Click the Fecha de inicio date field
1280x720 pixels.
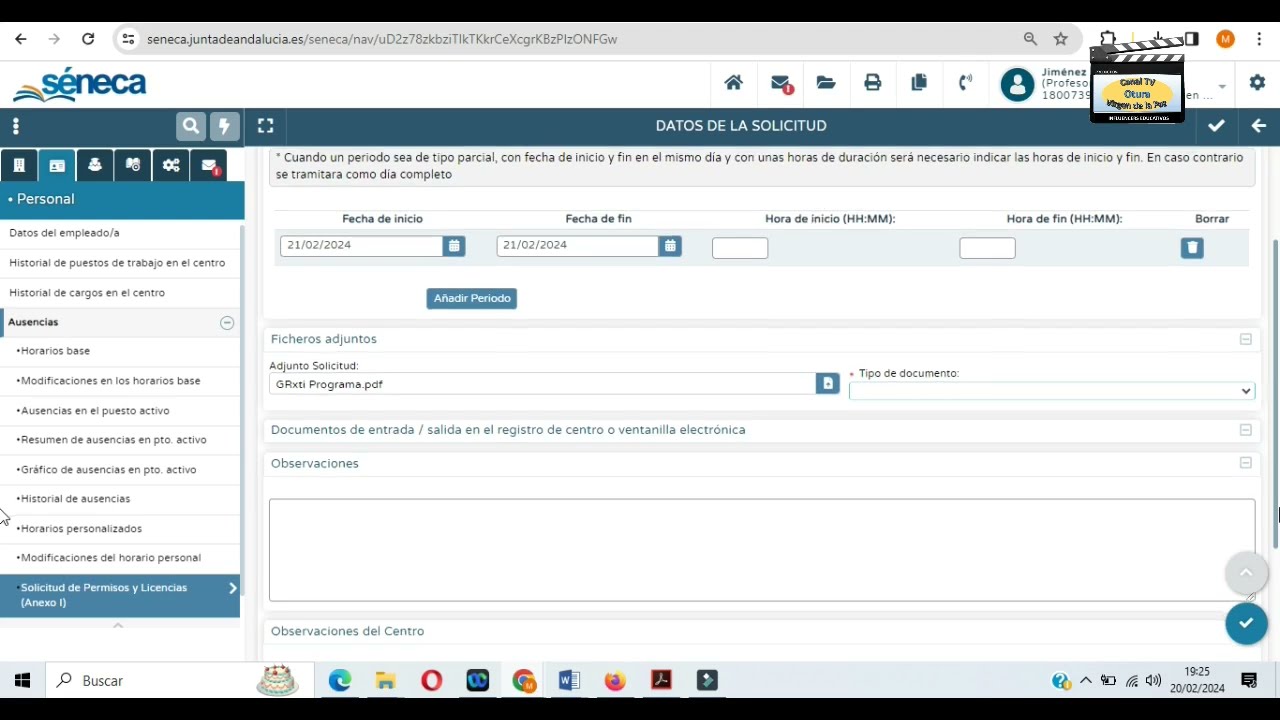(x=362, y=246)
